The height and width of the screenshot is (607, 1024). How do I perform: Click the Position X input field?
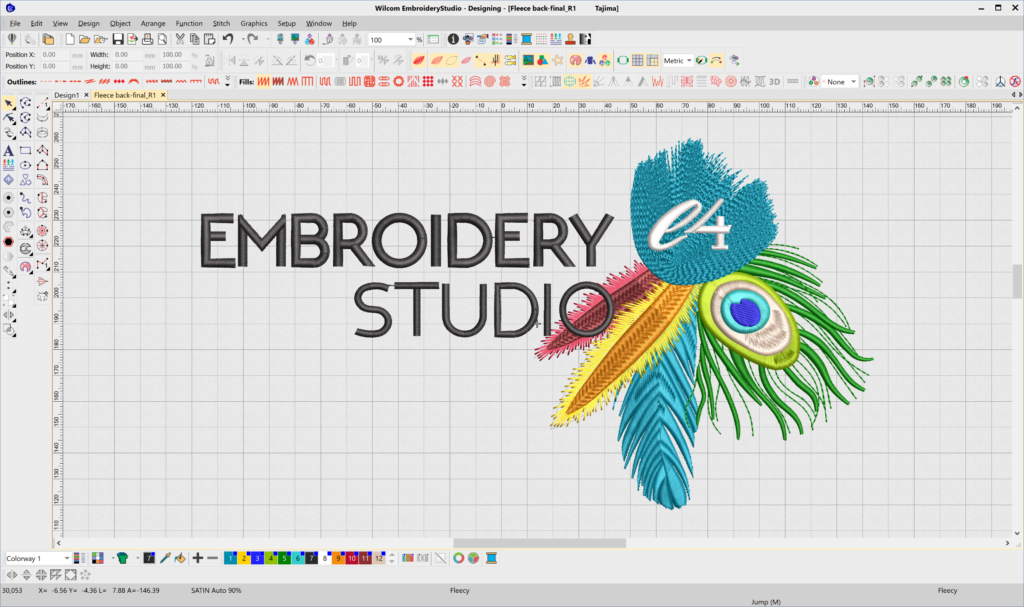pyautogui.click(x=55, y=55)
